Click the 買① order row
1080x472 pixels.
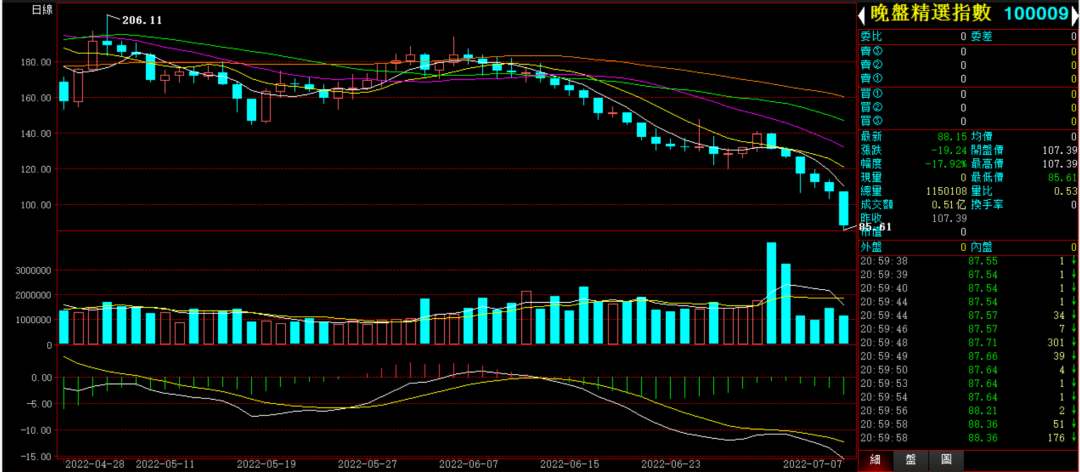pos(968,94)
